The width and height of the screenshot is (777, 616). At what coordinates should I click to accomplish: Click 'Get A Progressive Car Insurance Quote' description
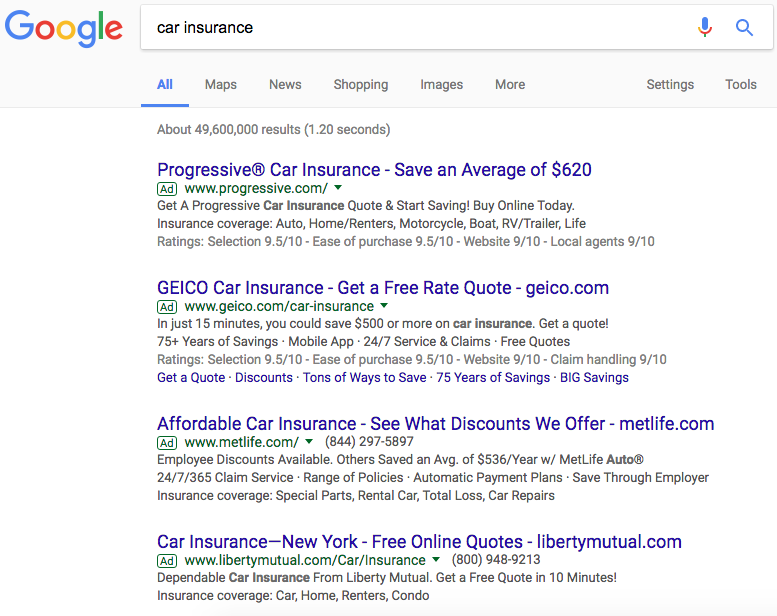tap(366, 206)
